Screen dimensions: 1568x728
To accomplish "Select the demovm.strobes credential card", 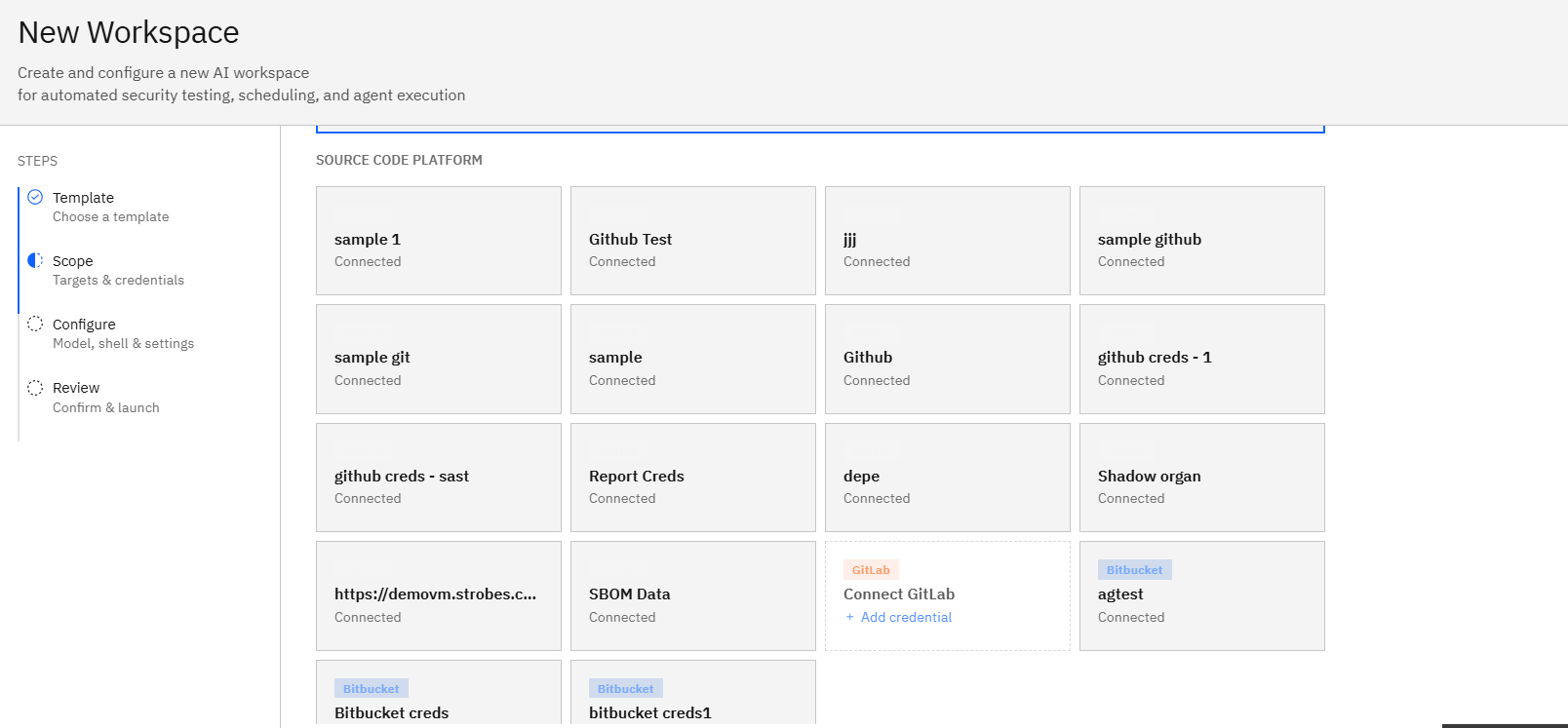I will (x=439, y=595).
